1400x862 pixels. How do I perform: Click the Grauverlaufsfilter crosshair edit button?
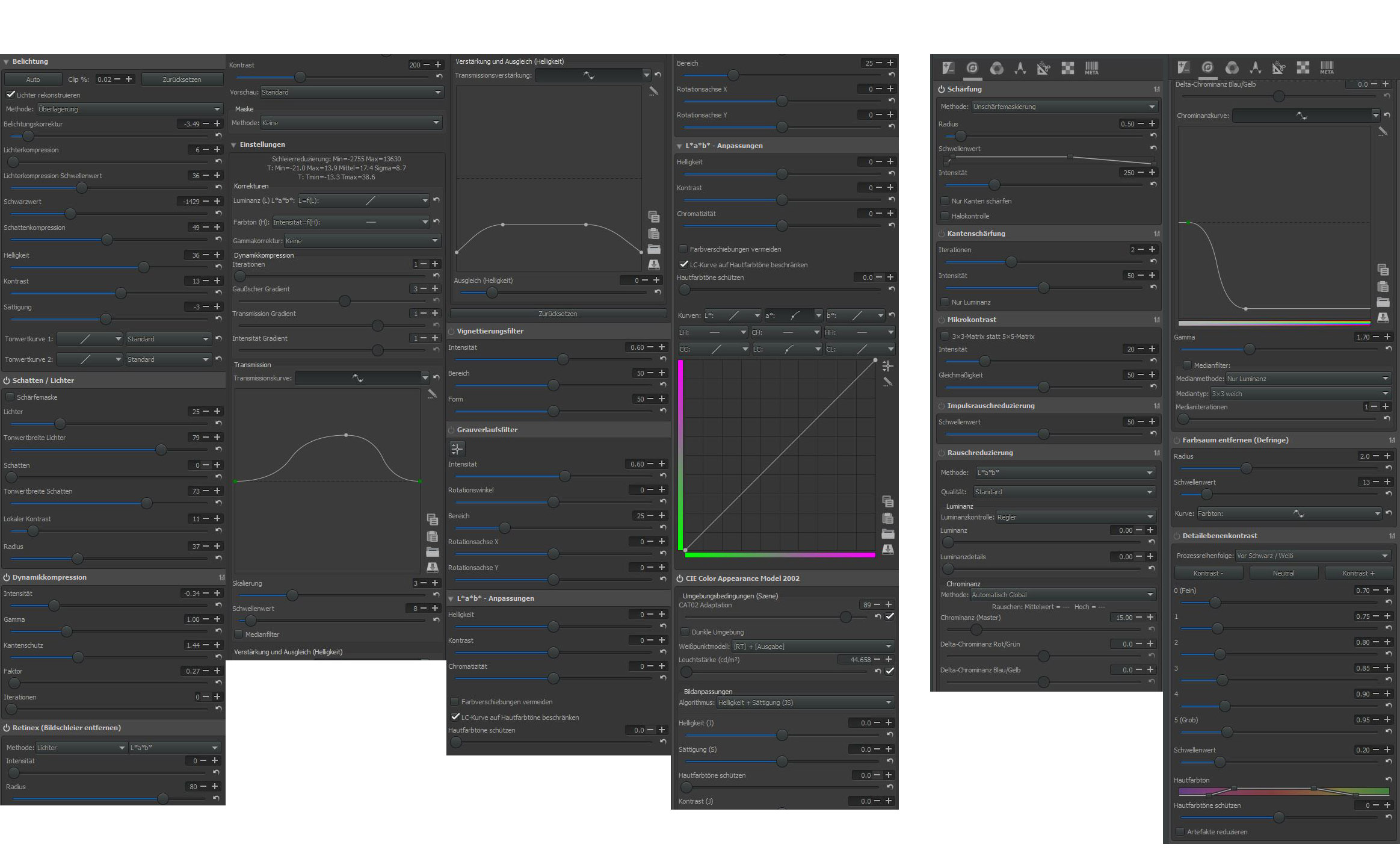point(457,448)
